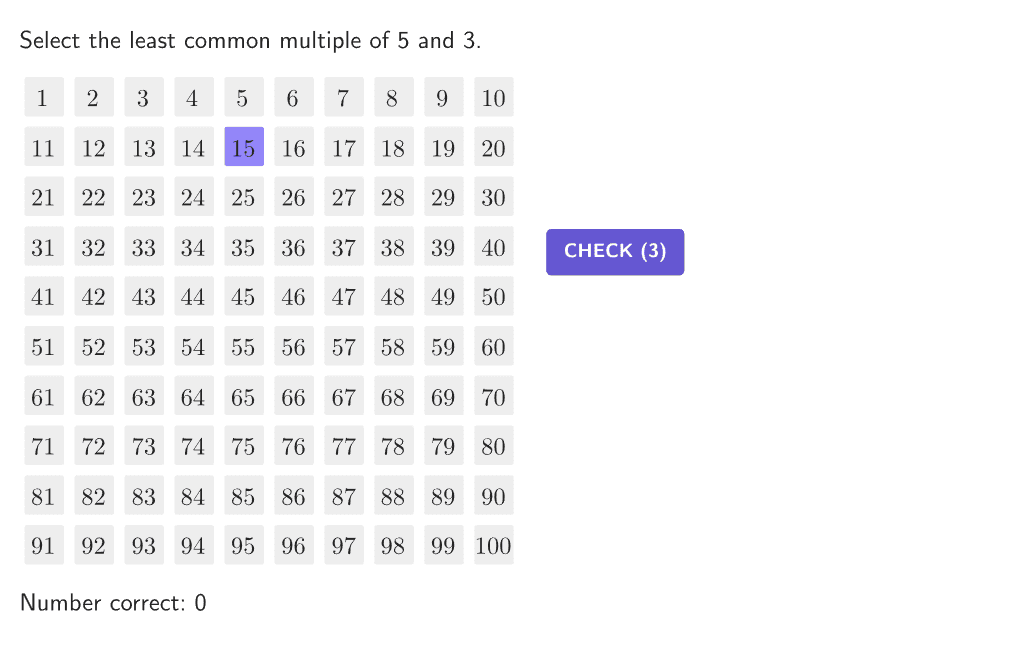This screenshot has width=1032, height=645.
Task: Choose number 25 from the grid
Action: [x=244, y=197]
